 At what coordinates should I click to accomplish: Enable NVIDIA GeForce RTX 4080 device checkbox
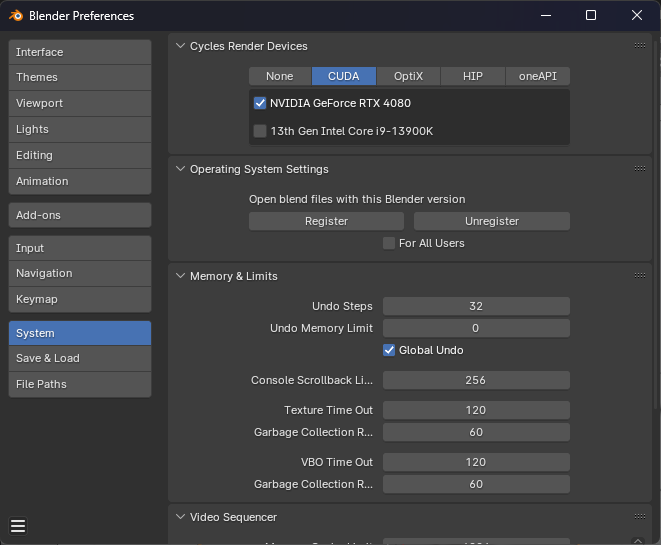[260, 103]
